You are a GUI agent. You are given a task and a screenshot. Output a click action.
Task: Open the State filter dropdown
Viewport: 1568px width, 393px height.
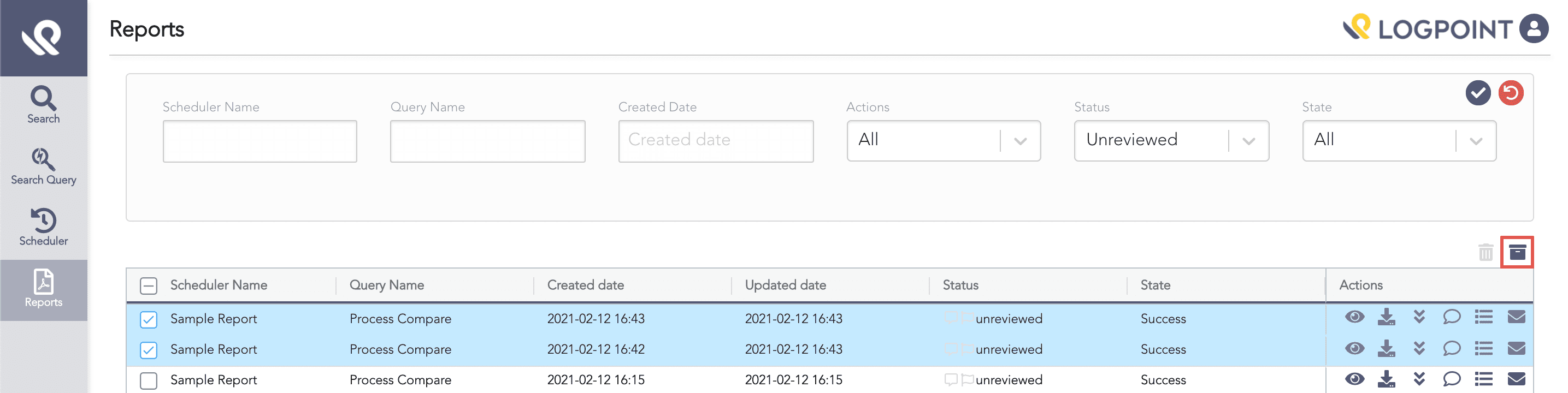1399,140
